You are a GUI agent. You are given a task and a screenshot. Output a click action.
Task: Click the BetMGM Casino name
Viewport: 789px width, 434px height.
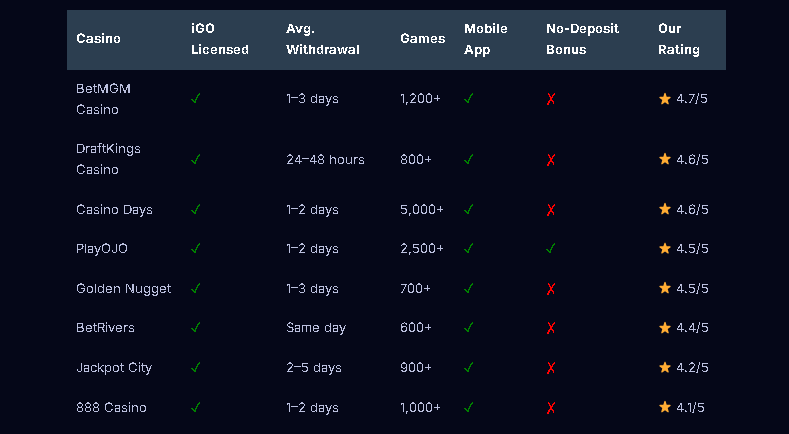click(103, 99)
